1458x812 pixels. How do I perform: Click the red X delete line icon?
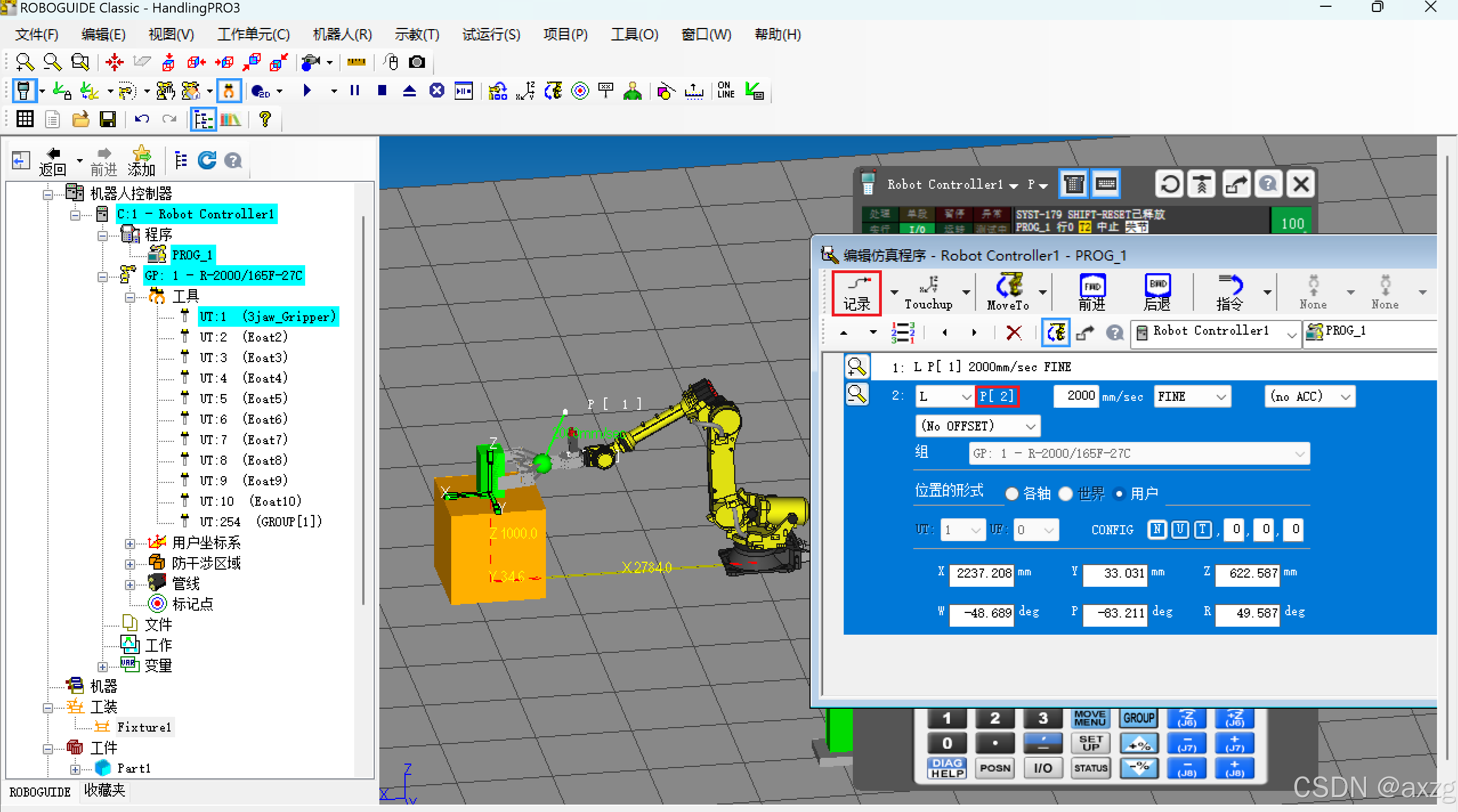pos(1014,332)
